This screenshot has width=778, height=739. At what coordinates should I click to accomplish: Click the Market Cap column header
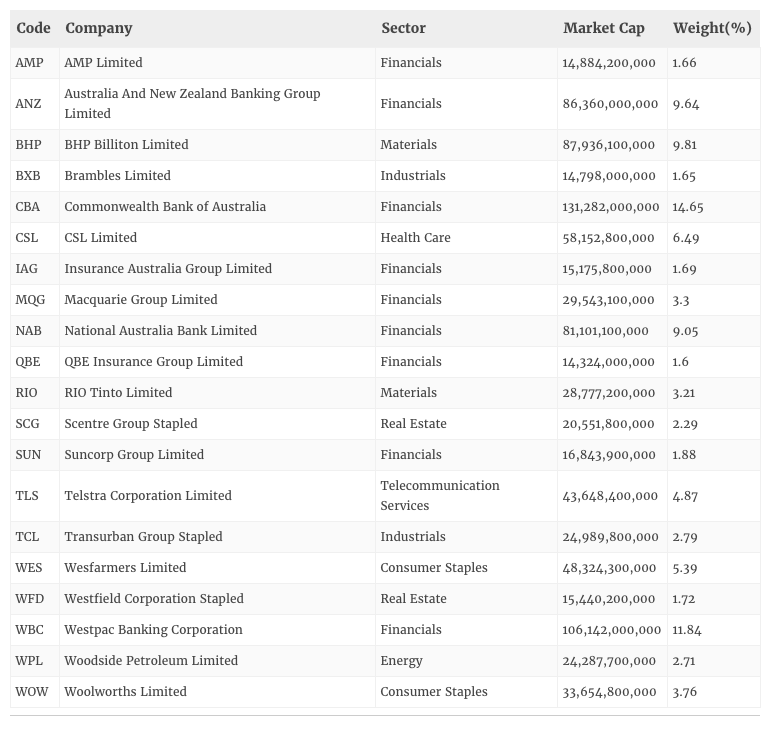point(604,28)
